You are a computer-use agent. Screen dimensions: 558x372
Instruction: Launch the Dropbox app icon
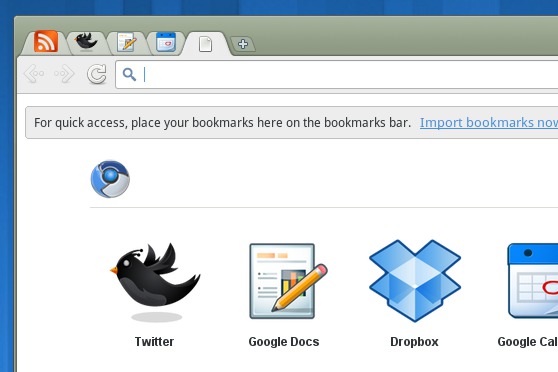pos(415,281)
